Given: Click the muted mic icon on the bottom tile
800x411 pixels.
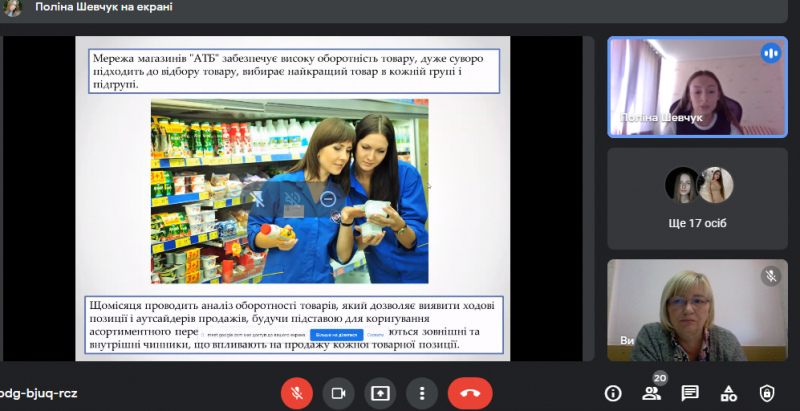Looking at the screenshot, I should pyautogui.click(x=771, y=276).
